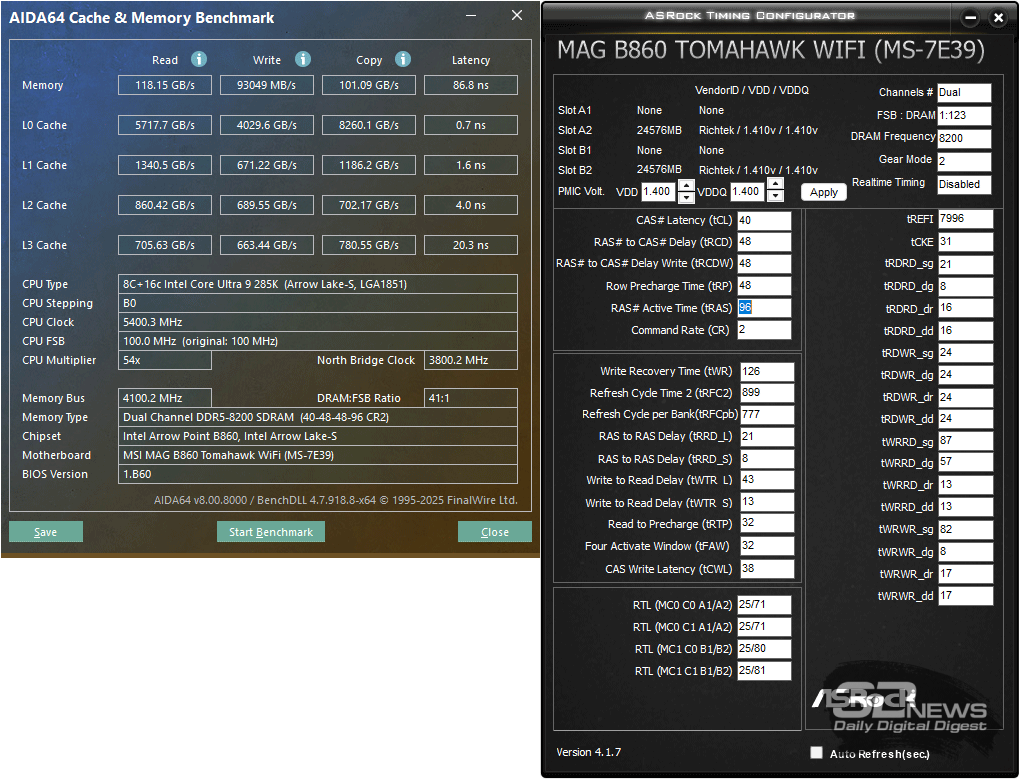Image resolution: width=1019 pixels, height=779 pixels.
Task: Click RTL MC1 C1 B1/B2 field
Action: tap(764, 670)
